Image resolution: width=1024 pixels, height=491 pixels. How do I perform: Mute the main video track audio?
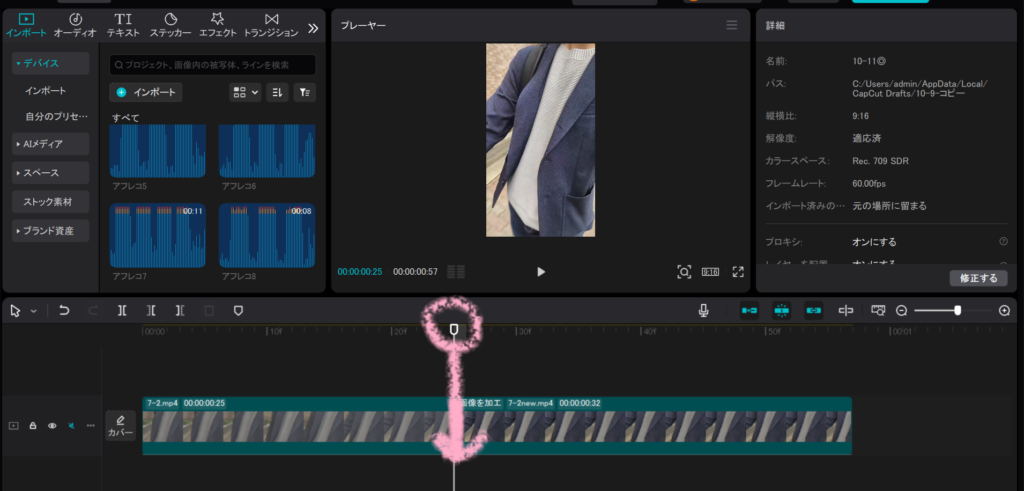tap(71, 426)
